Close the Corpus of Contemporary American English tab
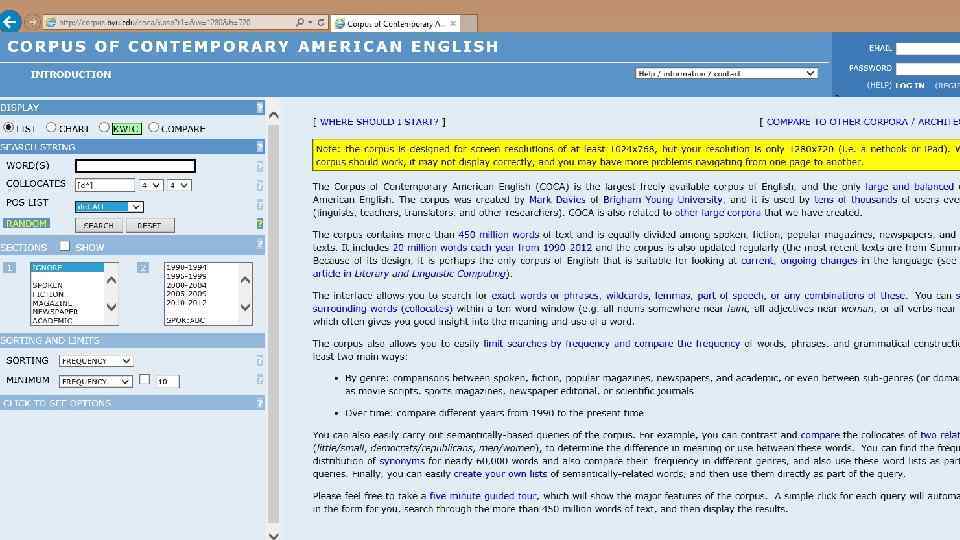960x540 pixels. click(453, 23)
